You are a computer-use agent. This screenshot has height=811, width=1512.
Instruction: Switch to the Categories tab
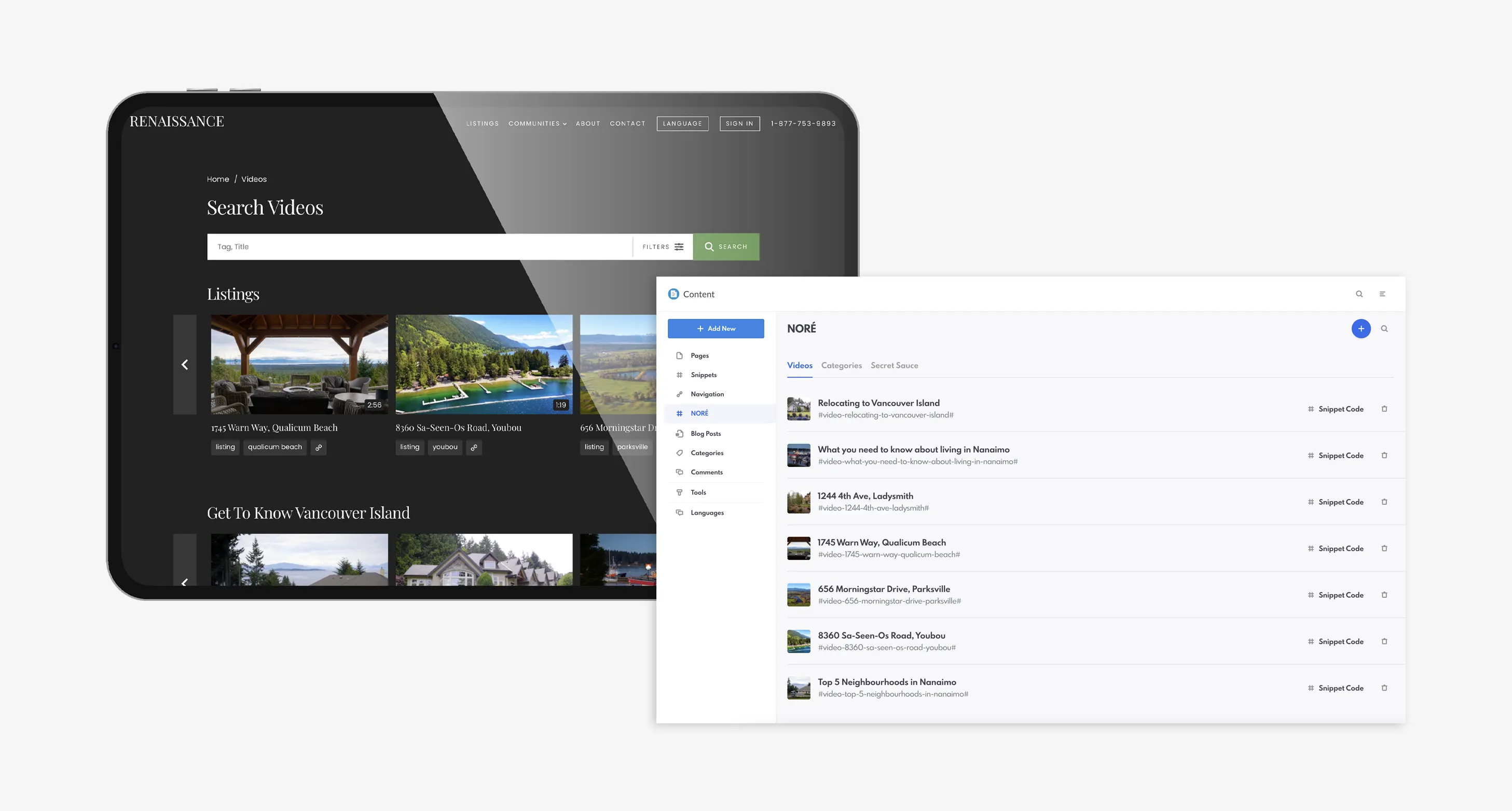point(841,366)
